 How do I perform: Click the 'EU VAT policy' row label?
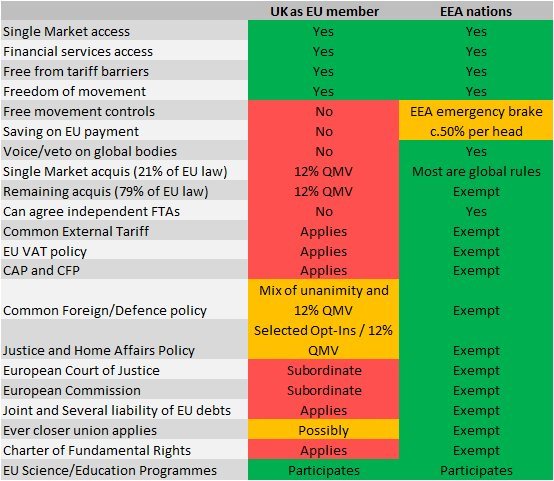[x=45, y=252]
